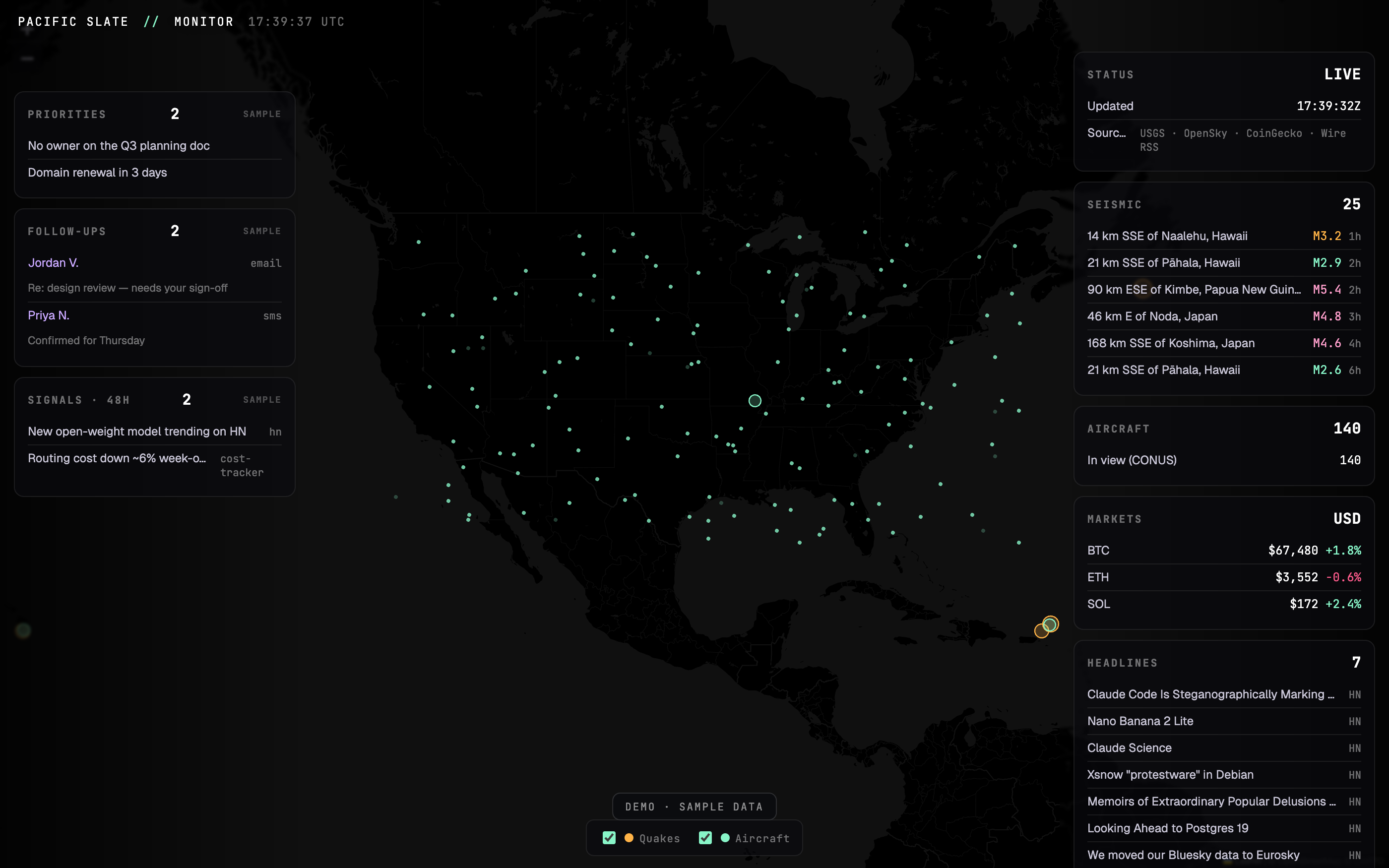Click the 'In view (CONUS)' aircraft row
Viewport: 1389px width, 868px height.
coord(1224,460)
